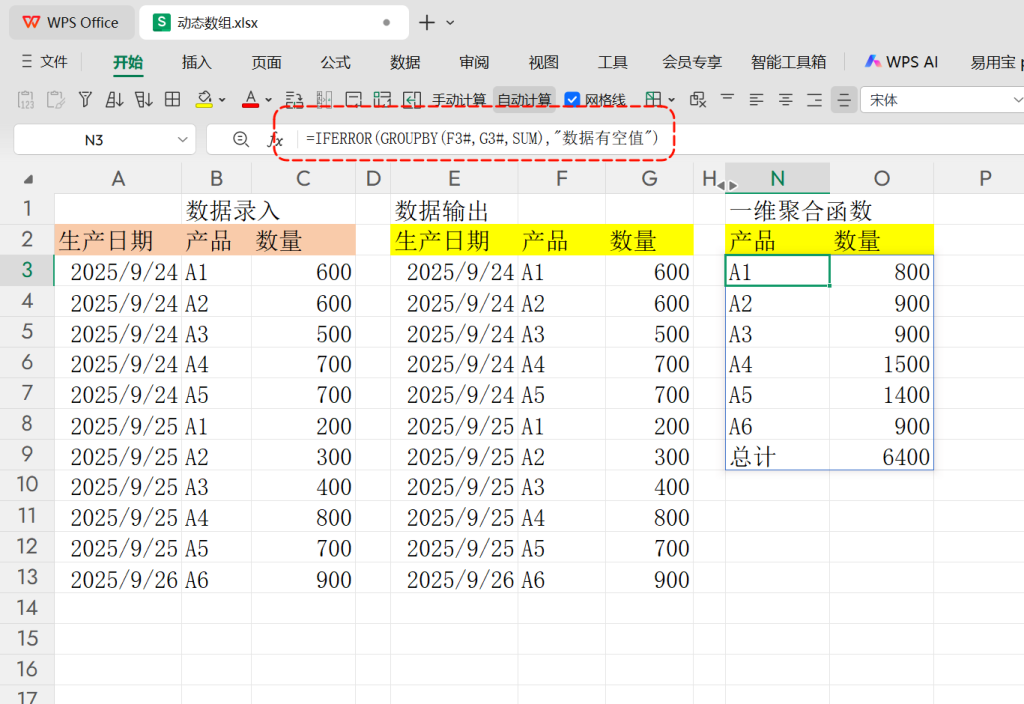Viewport: 1024px width, 704px height.
Task: Sort ascending using the A-down arrow icon
Action: 114,100
